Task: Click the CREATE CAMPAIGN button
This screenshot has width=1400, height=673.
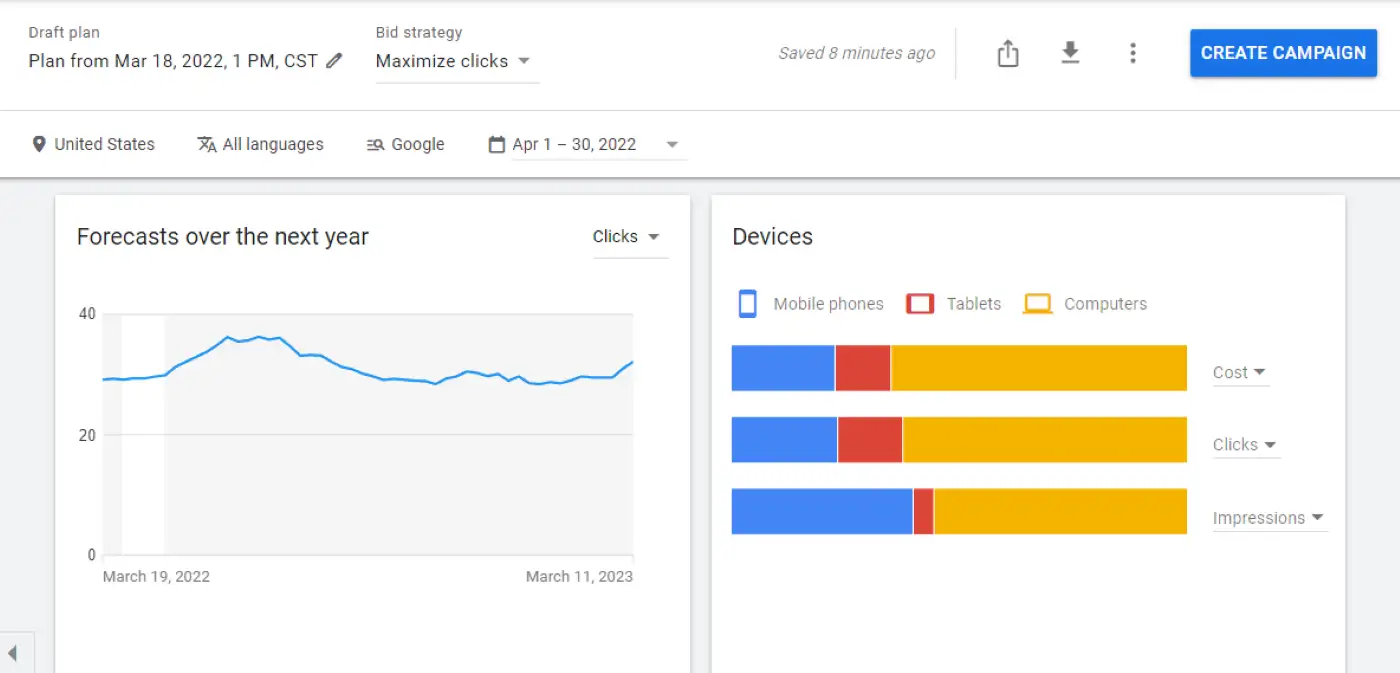Action: point(1283,53)
